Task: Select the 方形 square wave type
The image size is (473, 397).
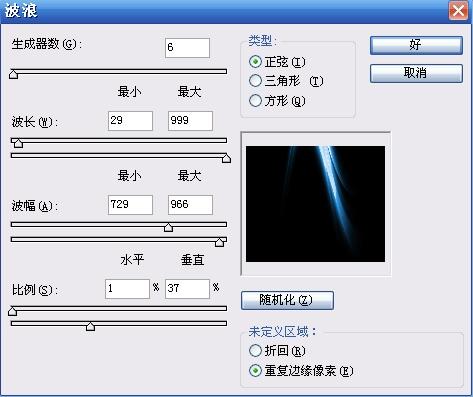Action: pyautogui.click(x=277, y=101)
